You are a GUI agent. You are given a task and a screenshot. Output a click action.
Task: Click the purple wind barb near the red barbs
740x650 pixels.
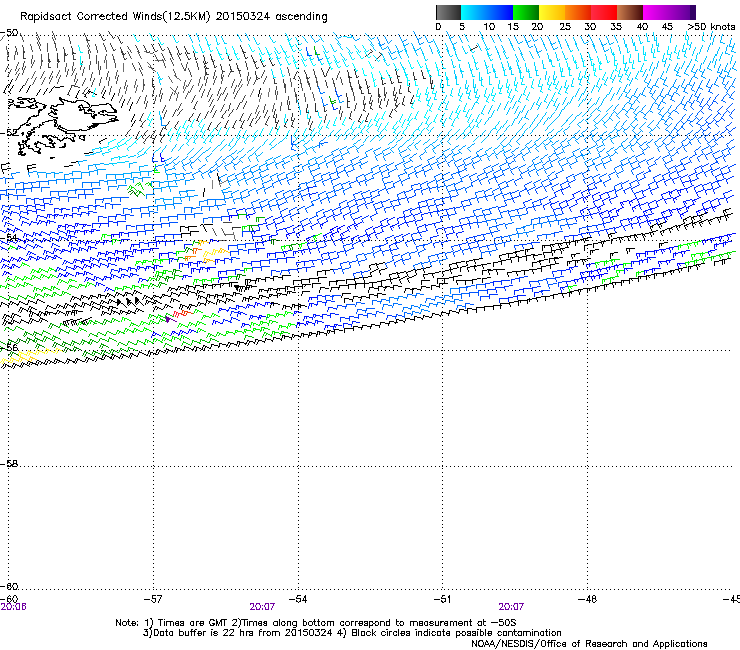tap(170, 320)
